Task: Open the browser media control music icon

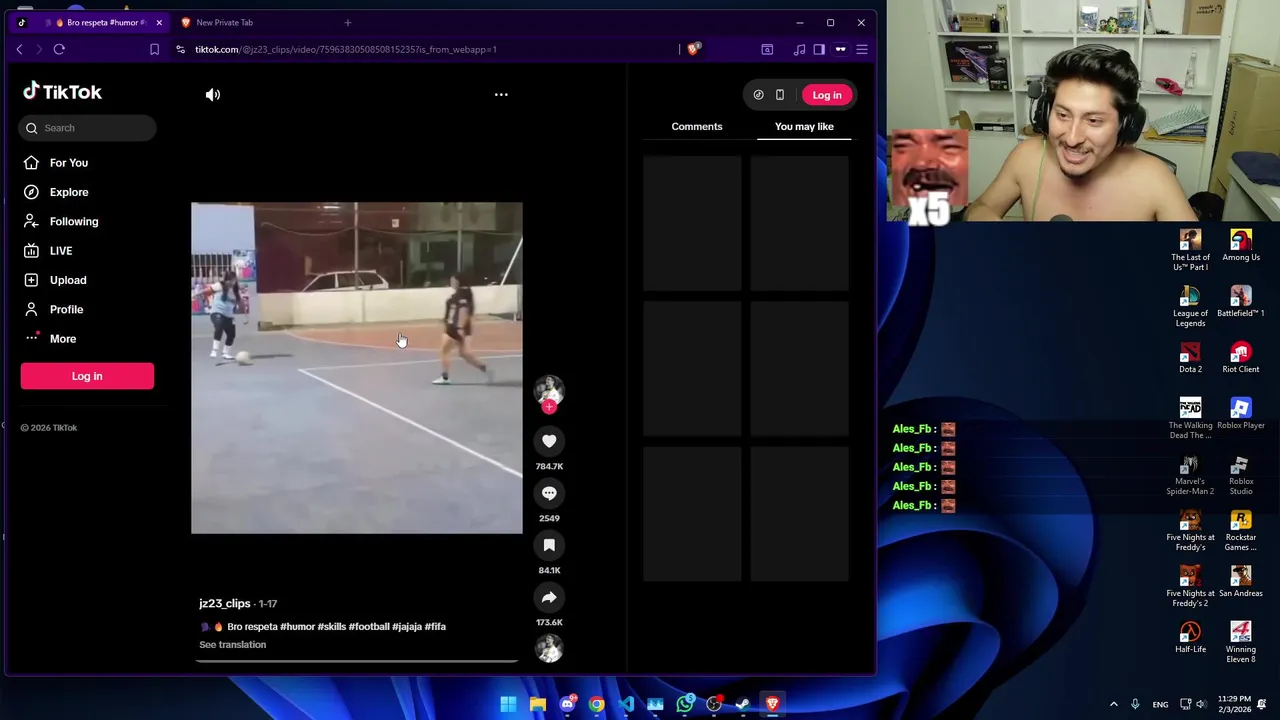Action: [799, 49]
